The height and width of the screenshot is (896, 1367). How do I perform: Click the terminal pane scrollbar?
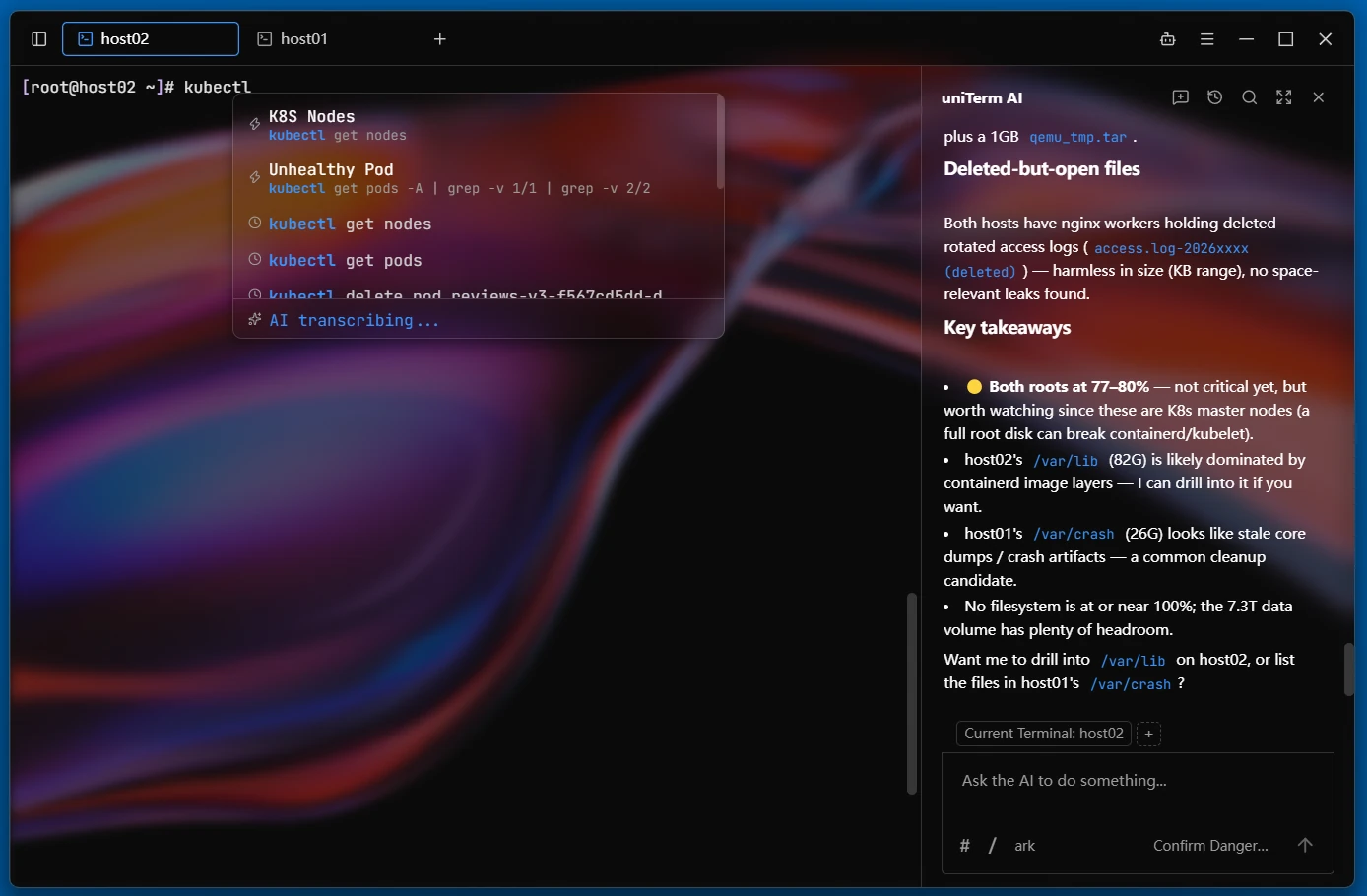(912, 693)
